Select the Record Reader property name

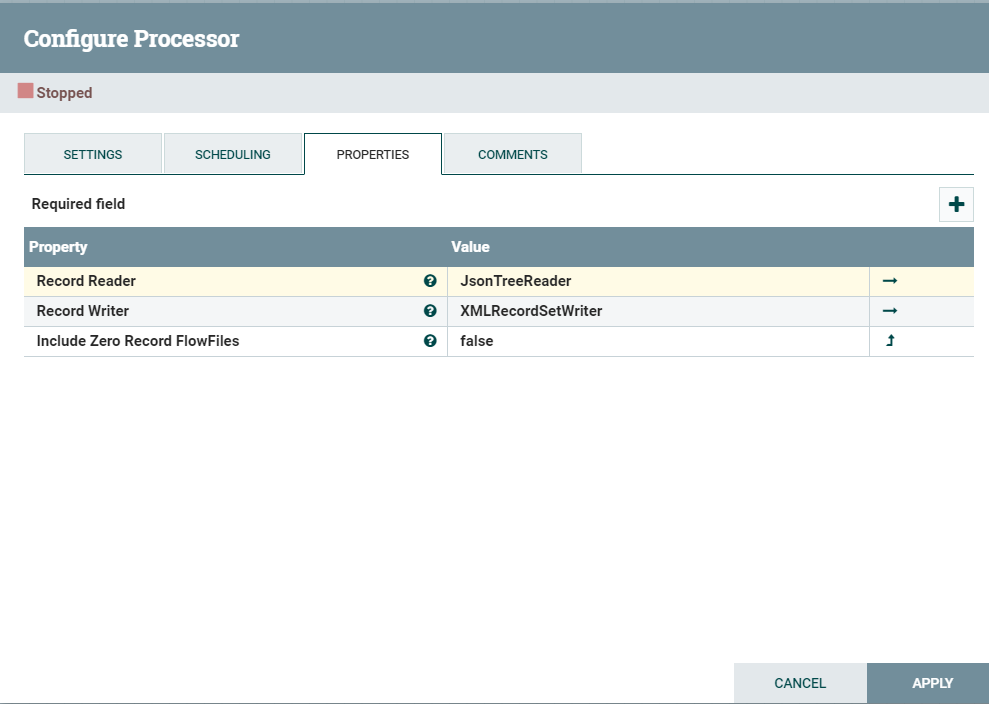pos(84,281)
